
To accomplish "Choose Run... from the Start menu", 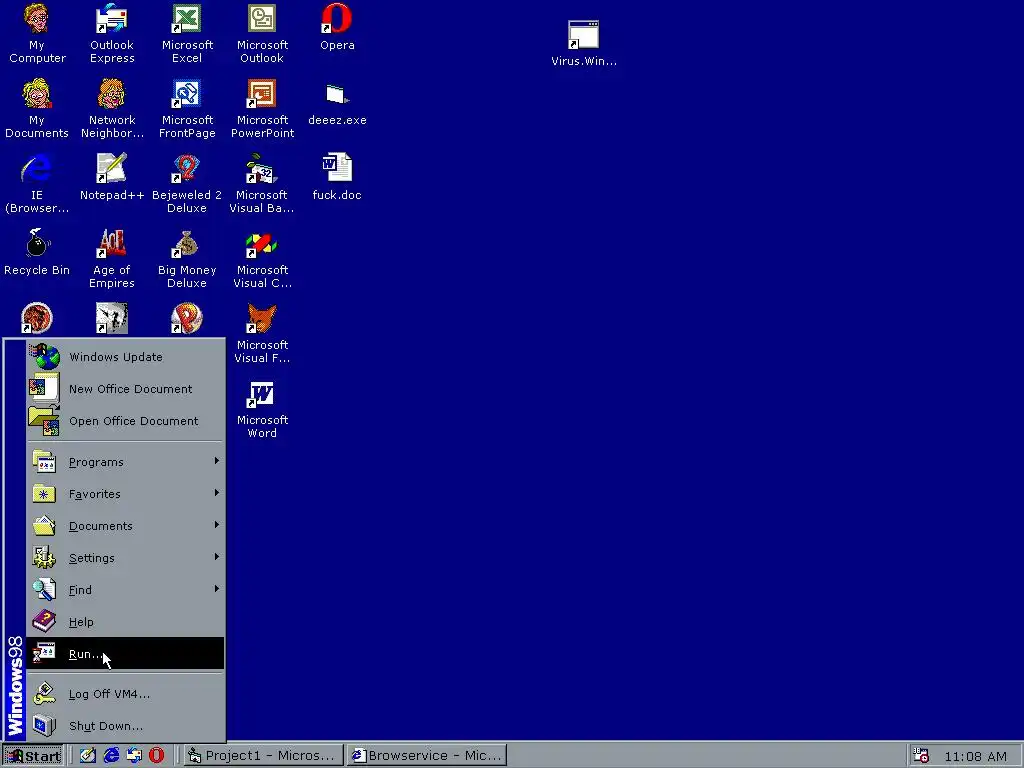I will 125,654.
